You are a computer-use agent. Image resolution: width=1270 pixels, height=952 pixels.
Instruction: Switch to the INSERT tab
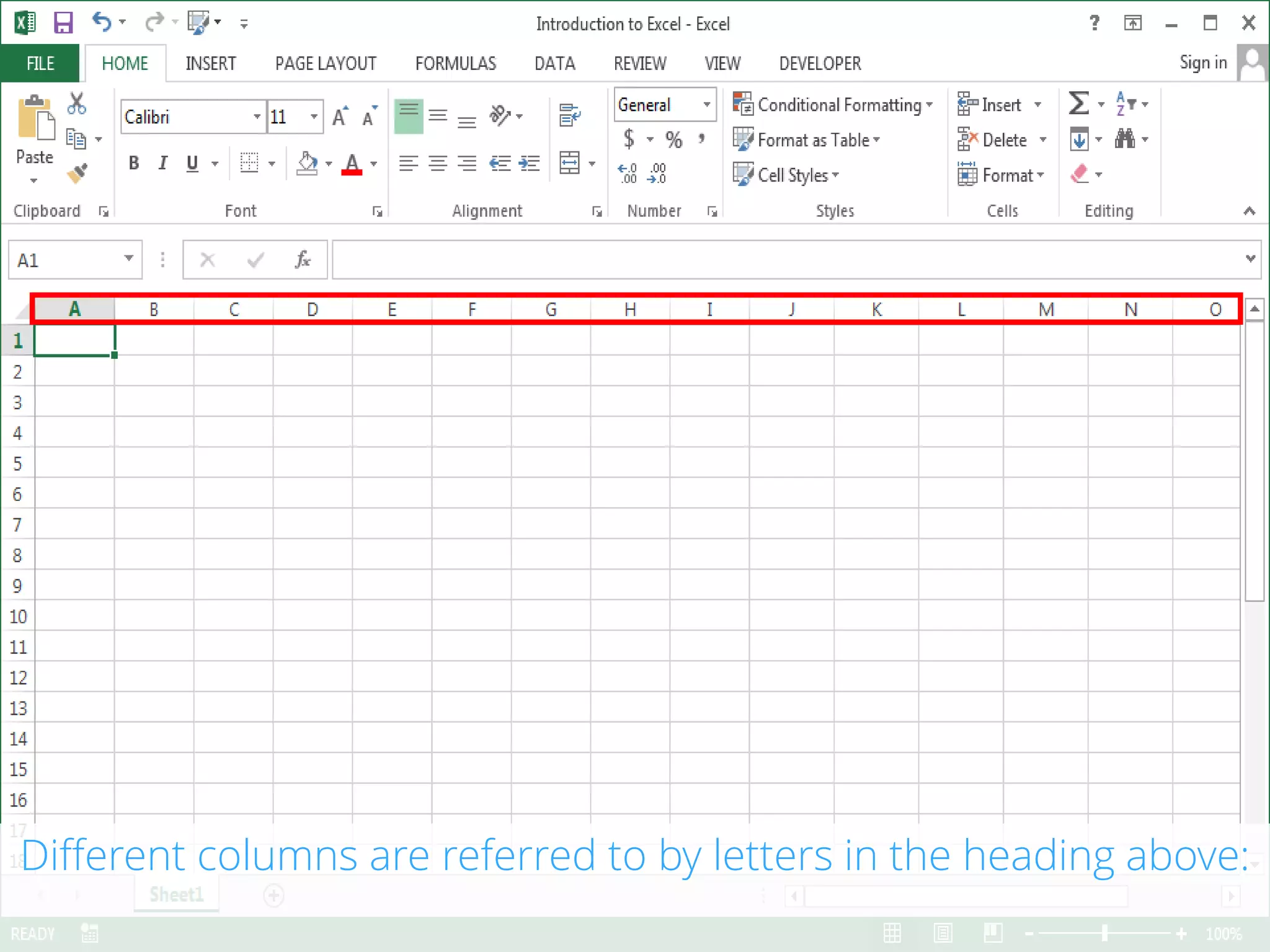[211, 63]
